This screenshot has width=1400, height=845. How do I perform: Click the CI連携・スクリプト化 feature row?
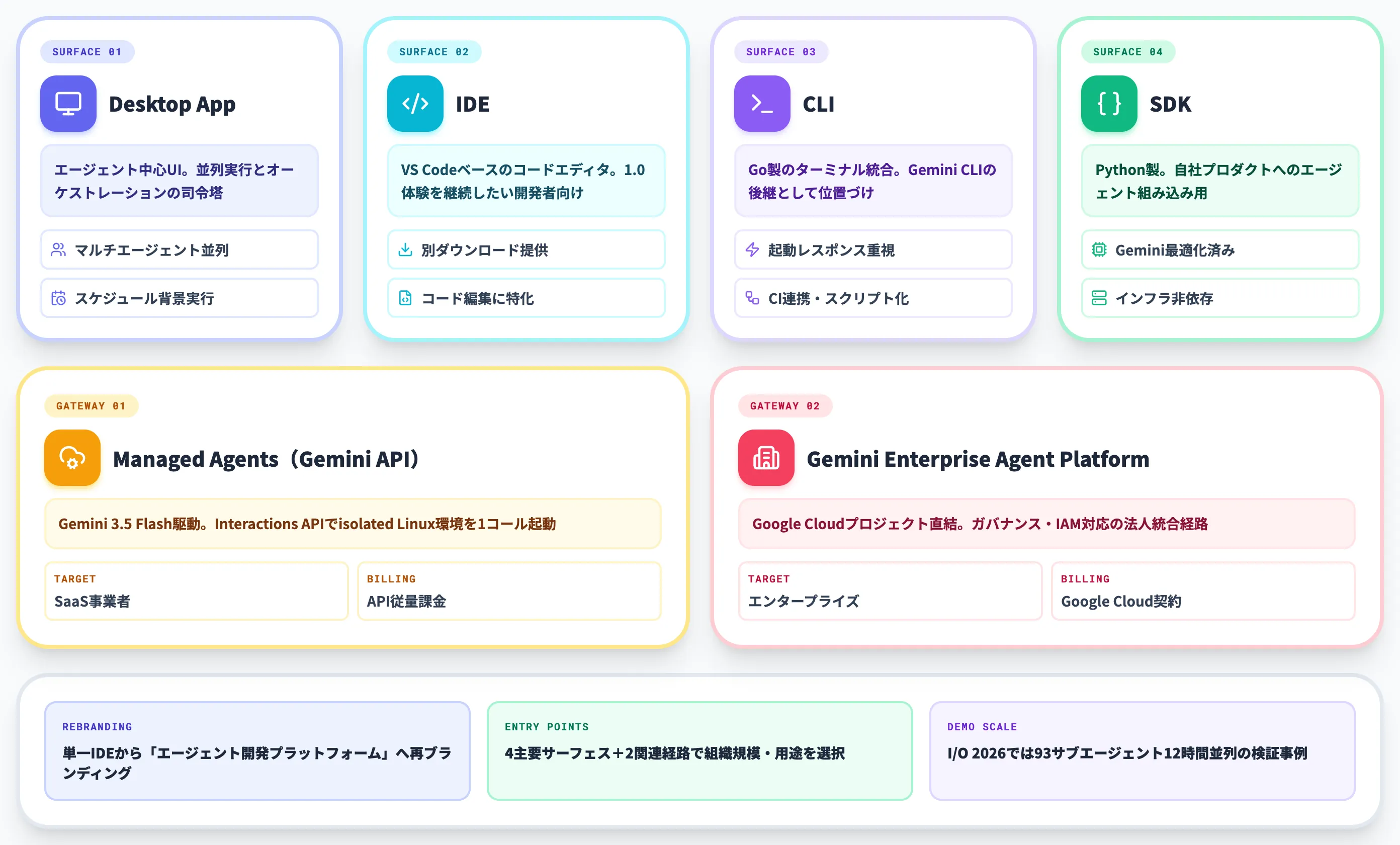click(x=873, y=298)
